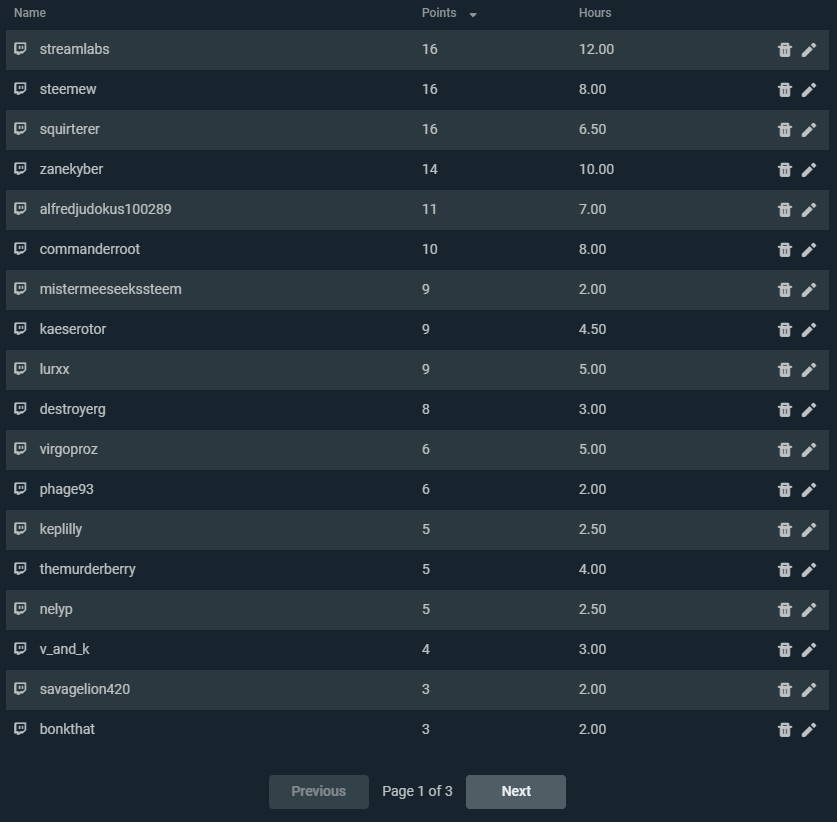
Task: Click the Previous page button
Action: pos(318,791)
